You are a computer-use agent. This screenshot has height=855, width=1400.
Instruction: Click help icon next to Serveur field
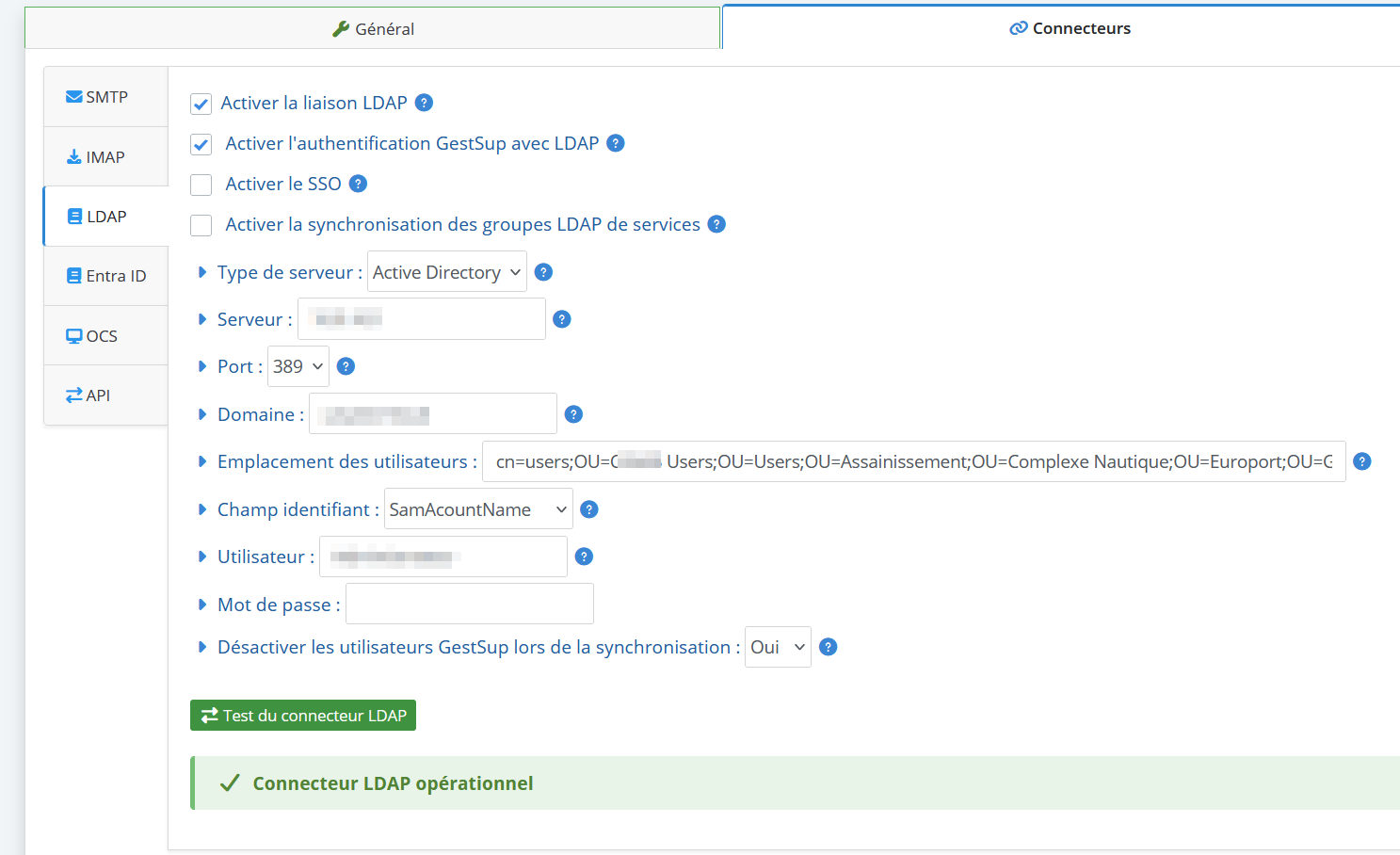562,319
